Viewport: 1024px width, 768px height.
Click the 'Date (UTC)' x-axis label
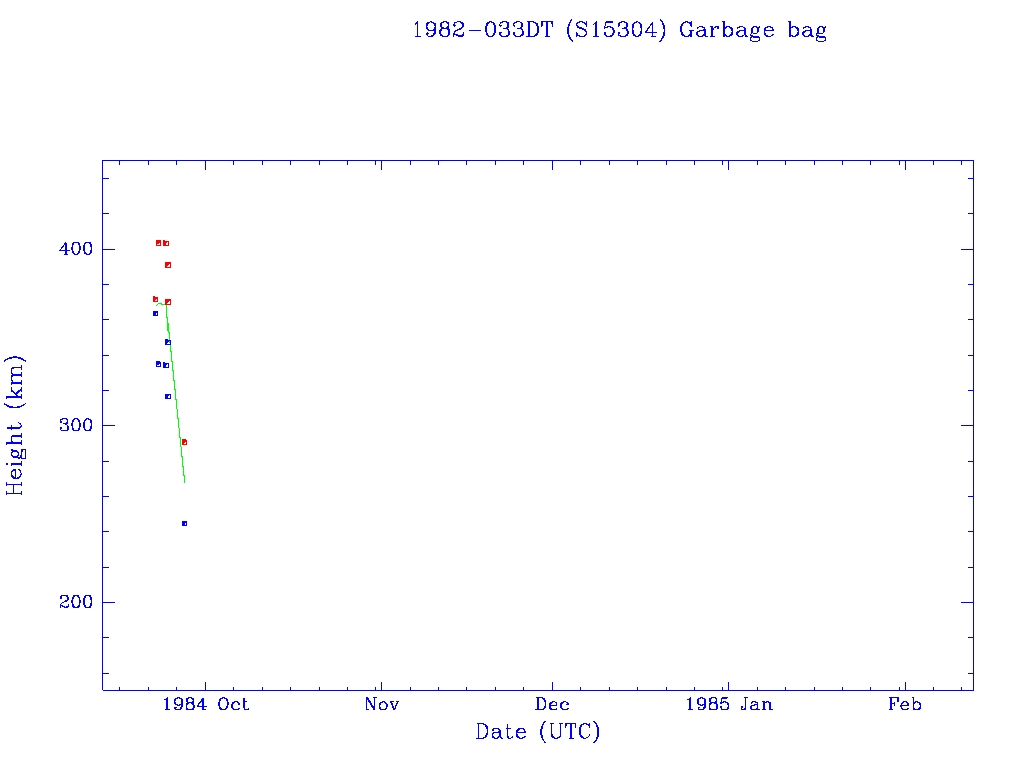pyautogui.click(x=538, y=732)
